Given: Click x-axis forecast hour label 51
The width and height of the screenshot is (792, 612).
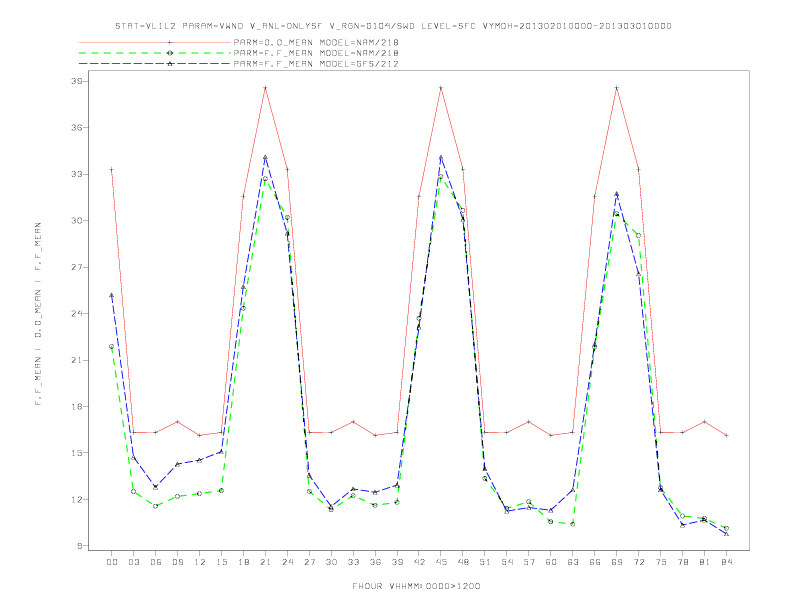Looking at the screenshot, I should (485, 562).
